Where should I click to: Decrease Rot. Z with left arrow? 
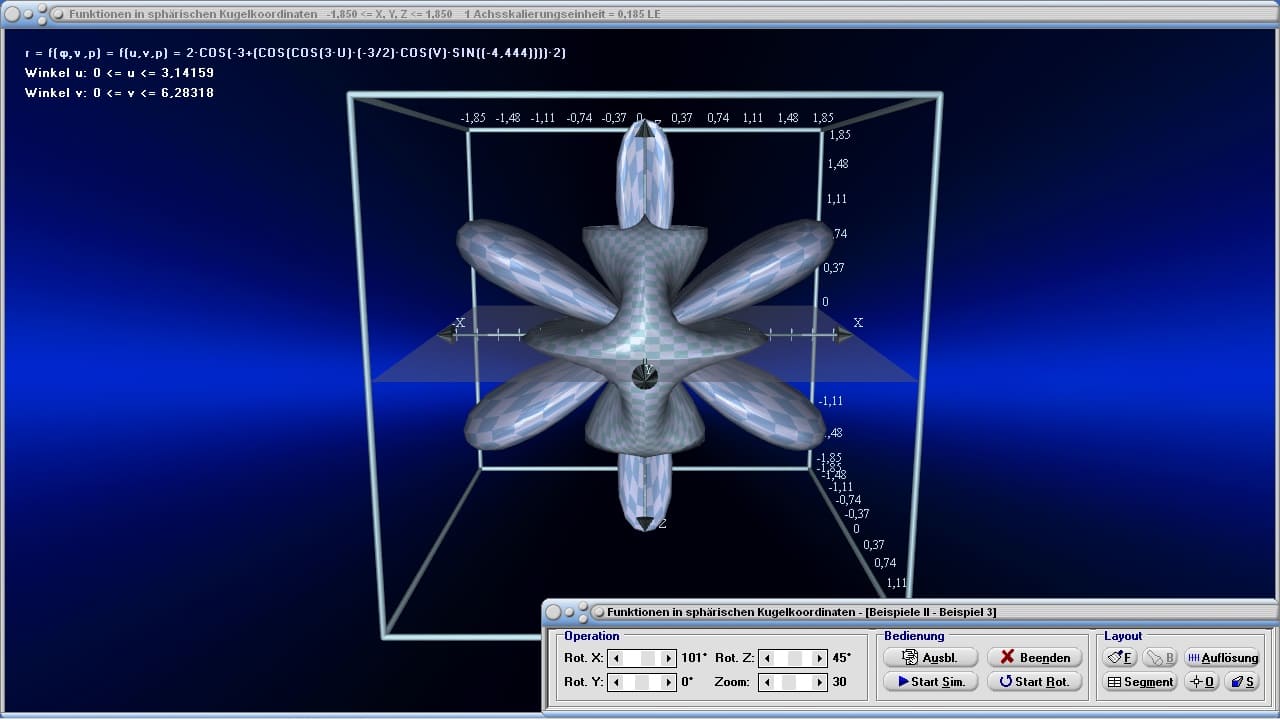click(x=765, y=658)
